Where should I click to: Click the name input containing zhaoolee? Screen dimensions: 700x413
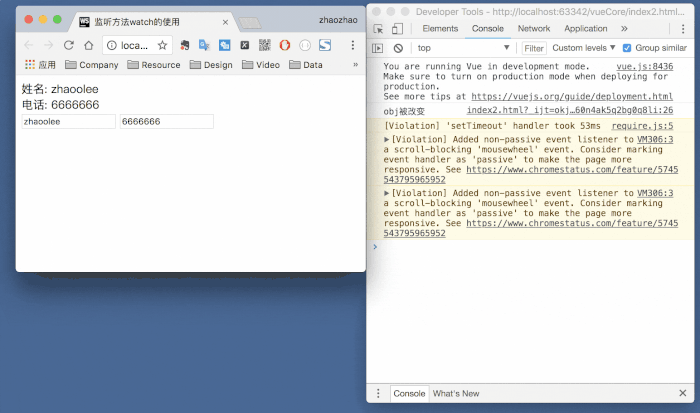pyautogui.click(x=68, y=121)
